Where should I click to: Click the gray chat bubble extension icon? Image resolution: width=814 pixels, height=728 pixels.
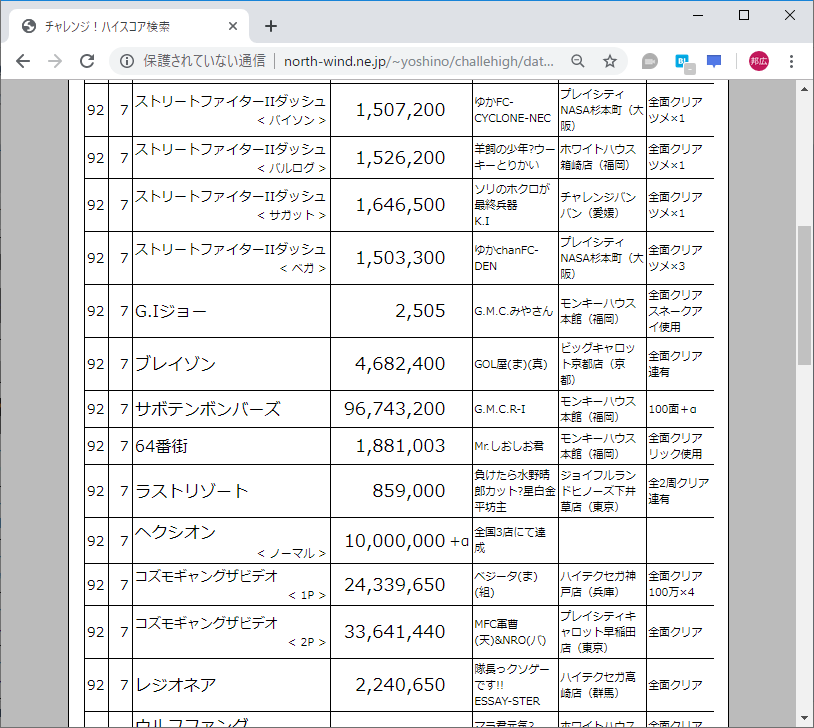tap(649, 61)
